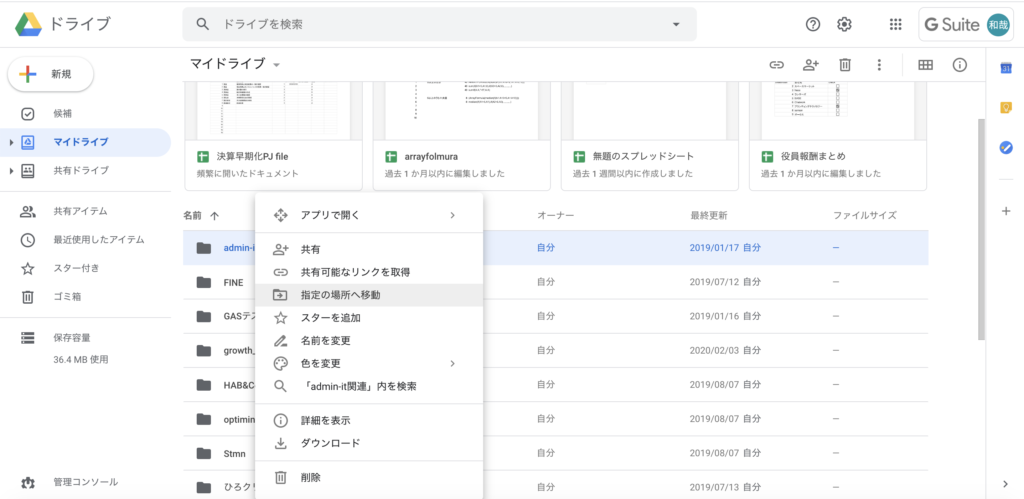Click the 2019/01/17 date in selected row
This screenshot has height=499, width=1024.
coord(725,248)
